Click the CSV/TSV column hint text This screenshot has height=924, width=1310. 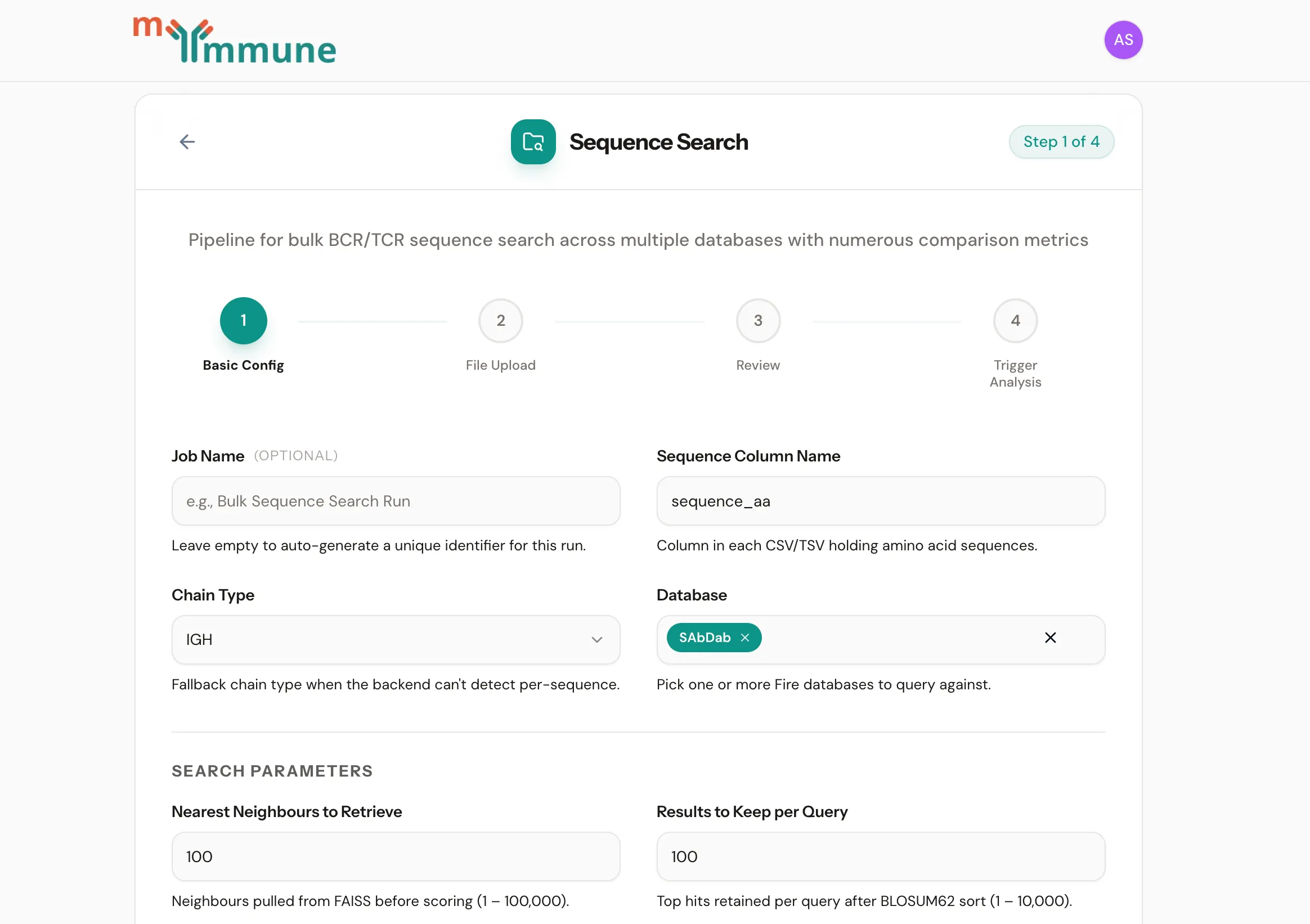[847, 546]
